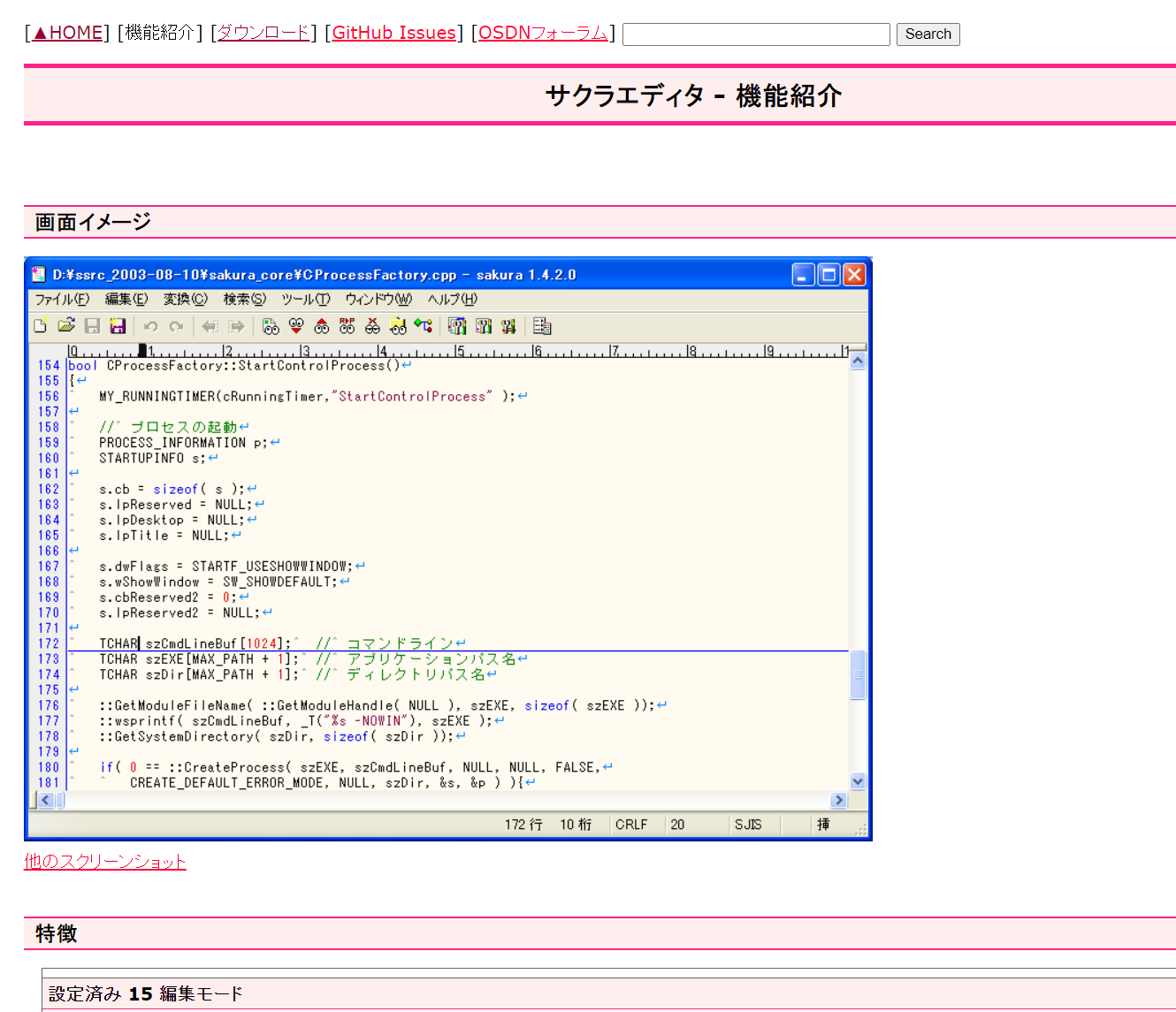This screenshot has width=1176, height=1012.
Task: Click the 172 行 status bar entry
Action: tap(523, 825)
